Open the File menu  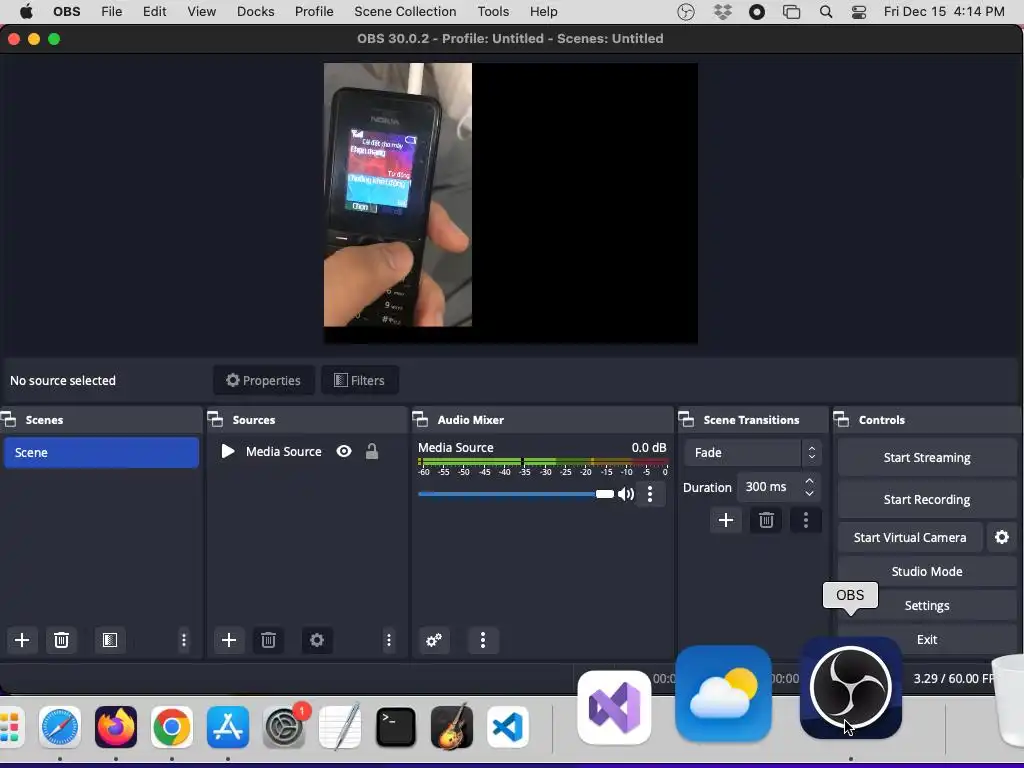tap(112, 12)
